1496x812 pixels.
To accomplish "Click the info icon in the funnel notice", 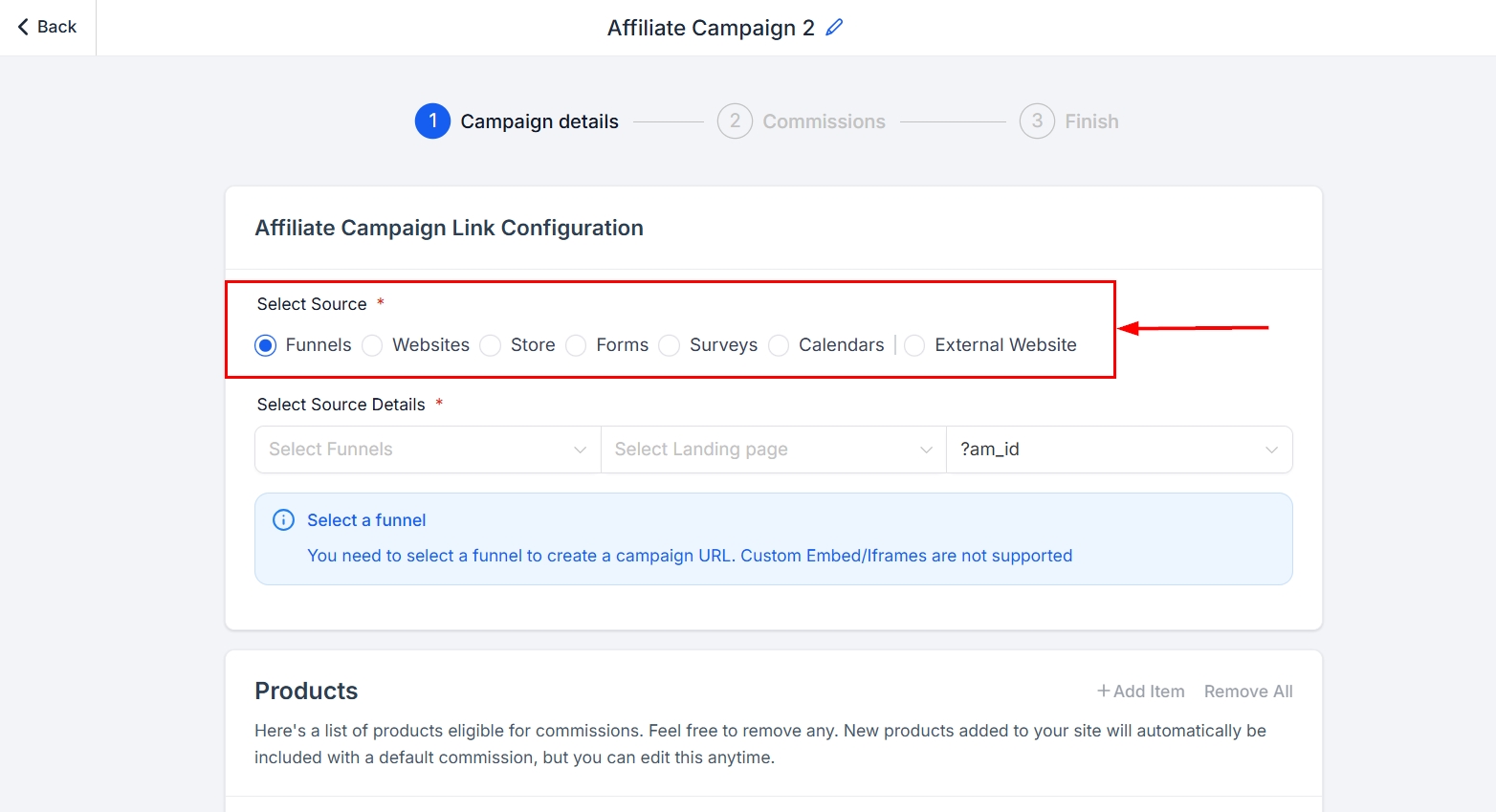I will pos(284,520).
